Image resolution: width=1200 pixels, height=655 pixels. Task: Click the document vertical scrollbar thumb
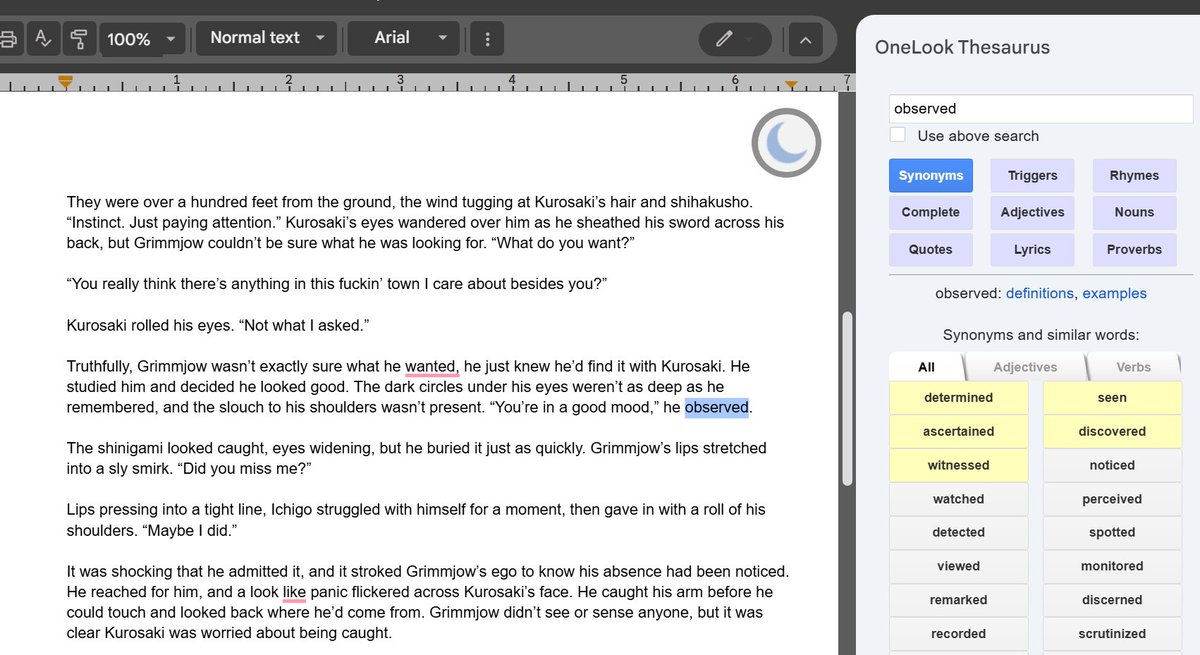tap(847, 398)
